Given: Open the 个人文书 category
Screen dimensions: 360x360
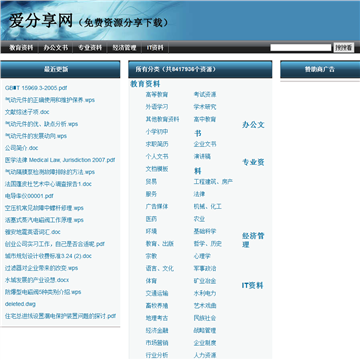Looking at the screenshot, I should coord(157,157).
